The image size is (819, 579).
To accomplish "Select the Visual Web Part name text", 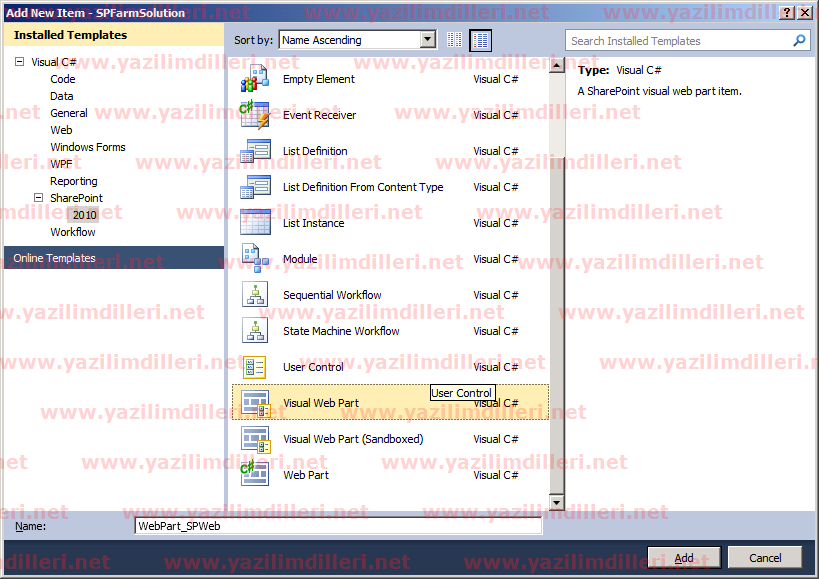I will (x=321, y=403).
